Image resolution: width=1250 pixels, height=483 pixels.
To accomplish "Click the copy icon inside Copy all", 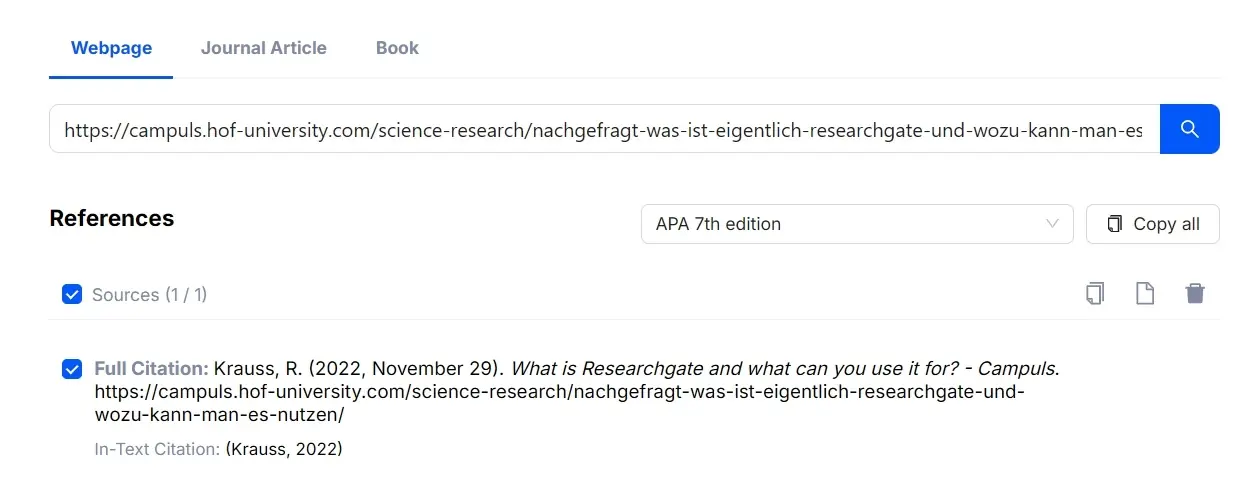I will [1114, 224].
